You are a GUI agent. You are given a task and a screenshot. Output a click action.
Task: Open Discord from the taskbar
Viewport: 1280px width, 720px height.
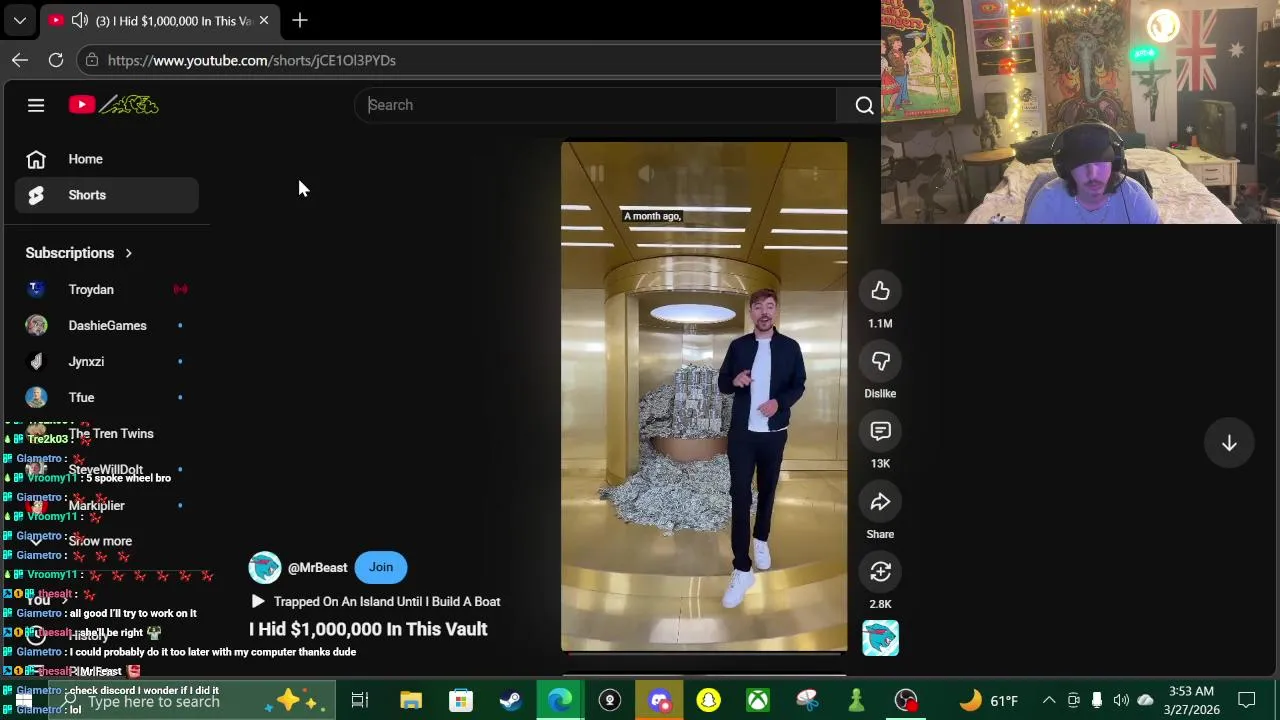(660, 701)
